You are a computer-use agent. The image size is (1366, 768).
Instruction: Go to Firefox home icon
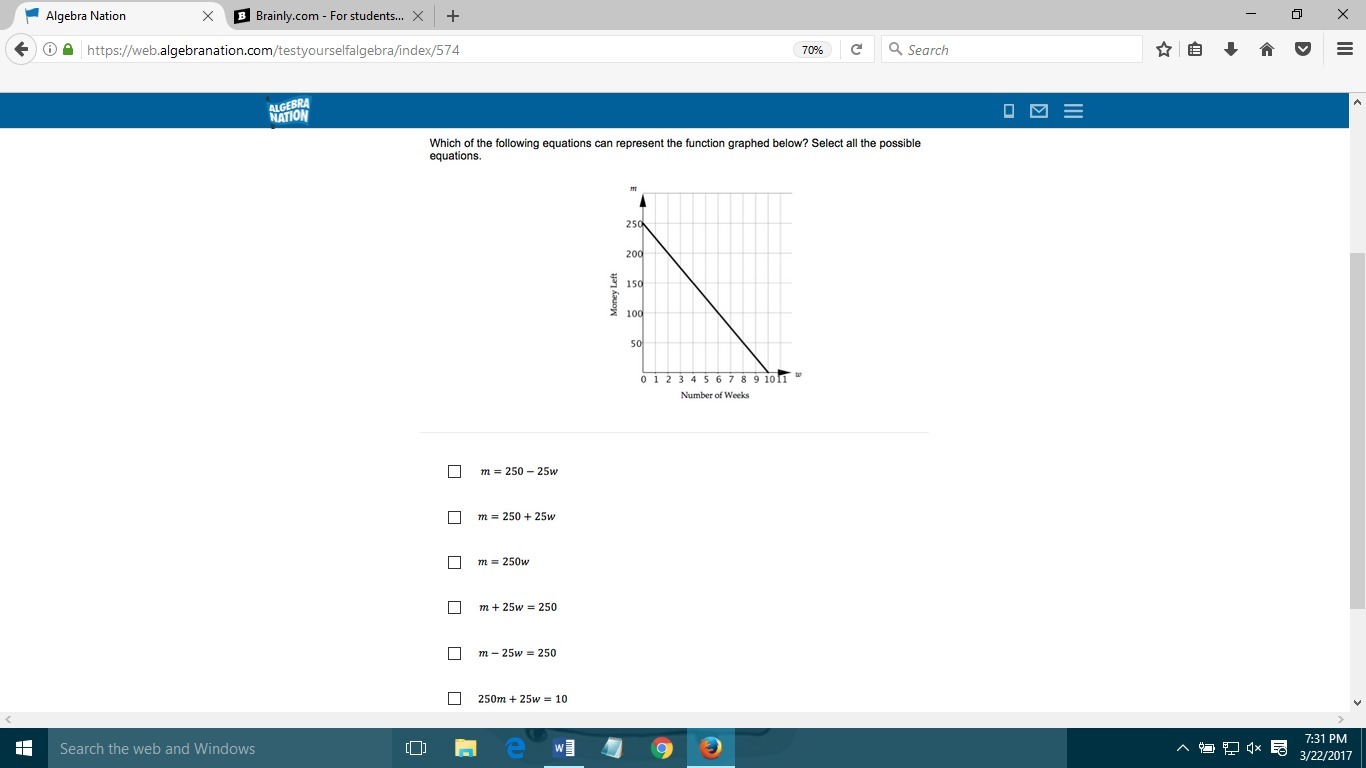(x=1267, y=49)
